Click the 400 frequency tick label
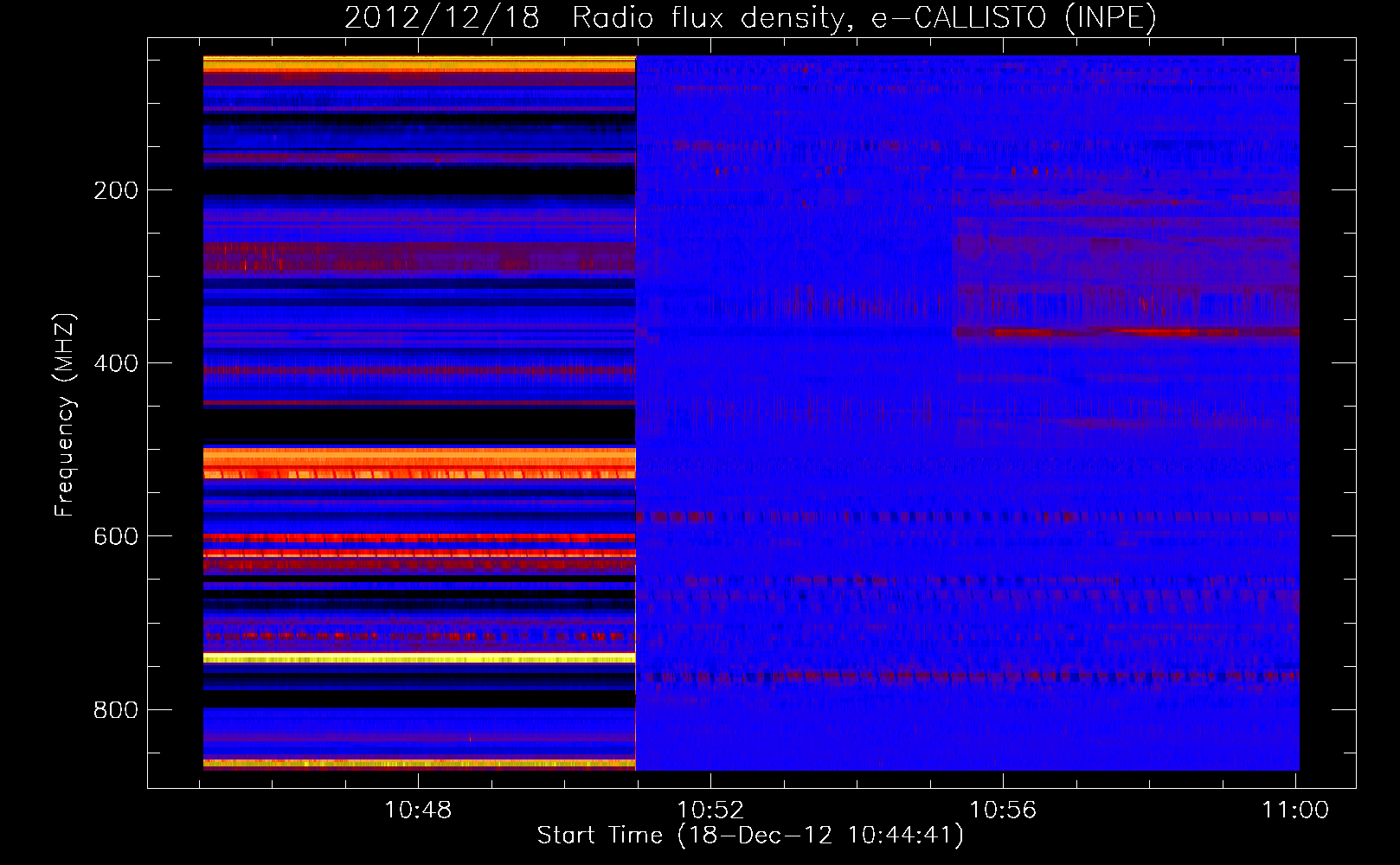The width and height of the screenshot is (1400, 865). click(x=116, y=363)
